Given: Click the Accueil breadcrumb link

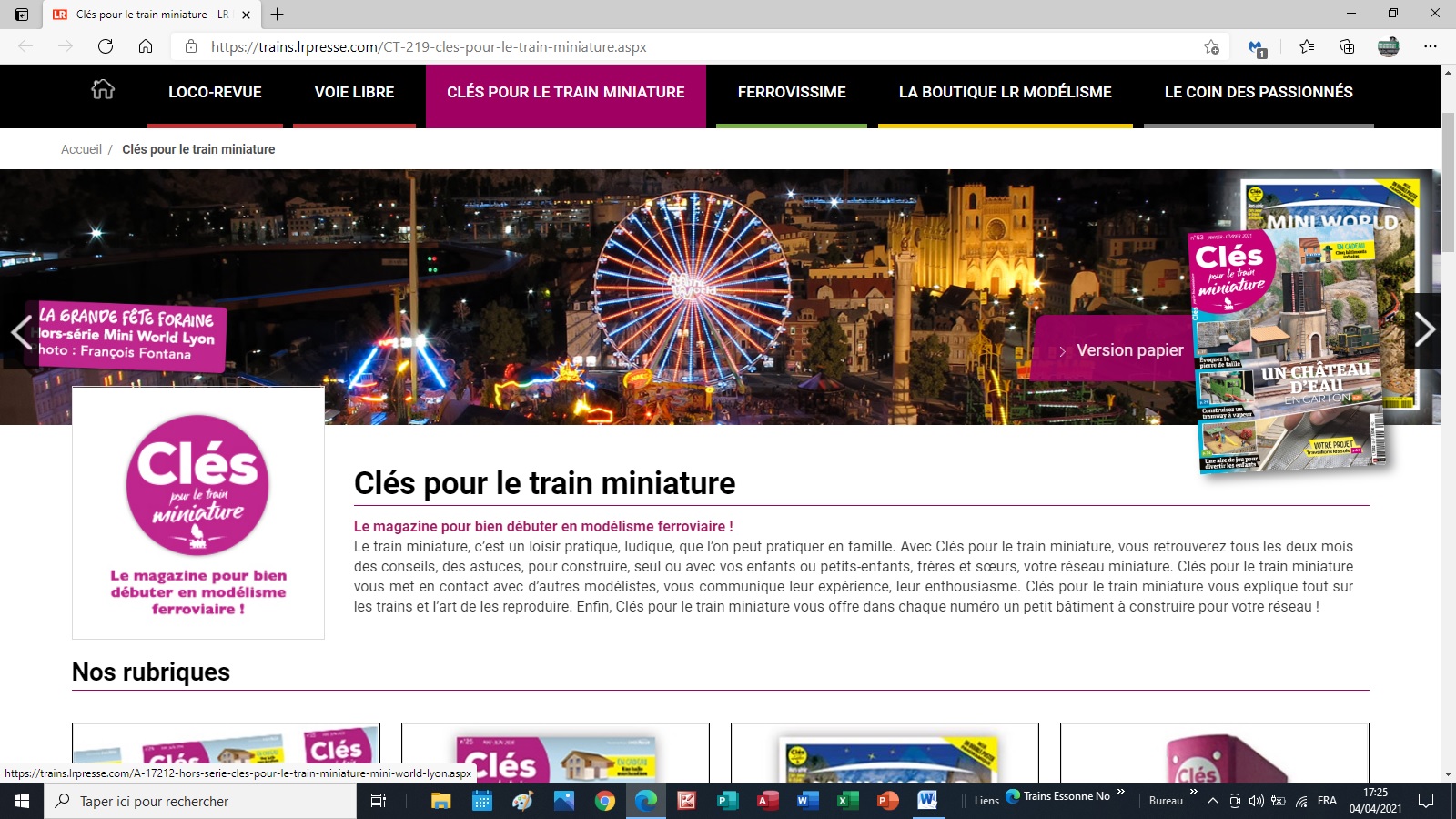Looking at the screenshot, I should (x=81, y=149).
